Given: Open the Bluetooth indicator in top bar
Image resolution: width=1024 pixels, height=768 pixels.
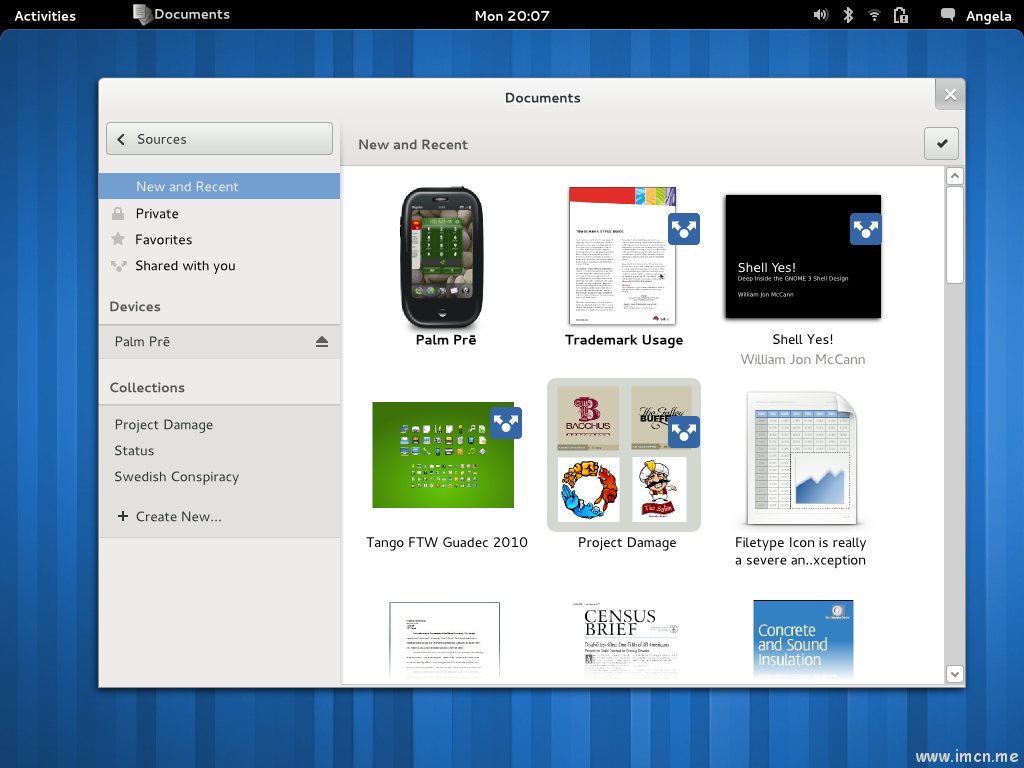Looking at the screenshot, I should tap(848, 15).
